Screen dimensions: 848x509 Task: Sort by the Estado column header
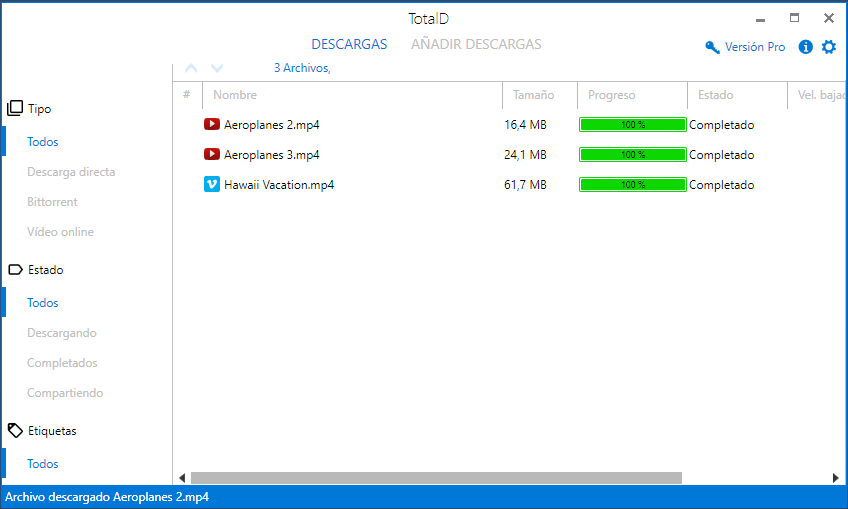pos(737,95)
